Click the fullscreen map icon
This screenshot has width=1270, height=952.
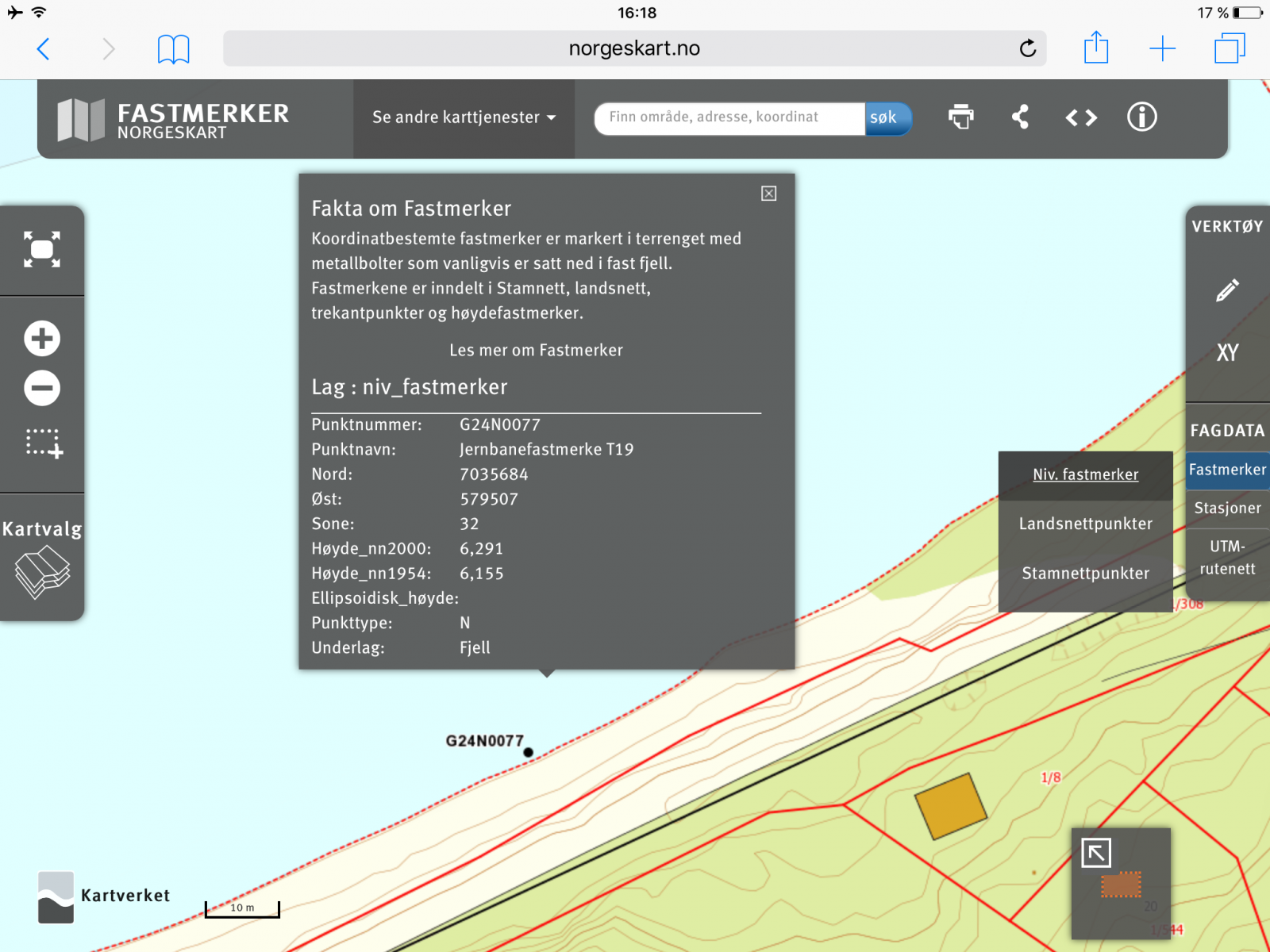click(42, 250)
